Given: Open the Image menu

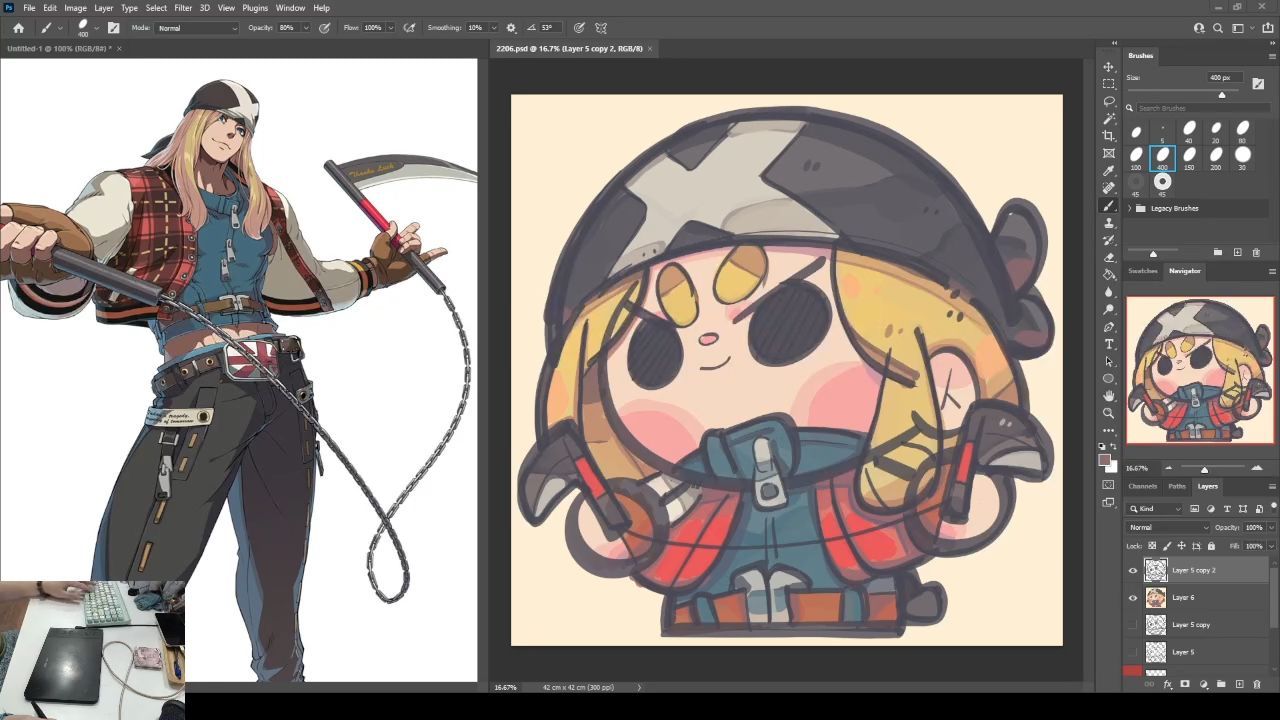Looking at the screenshot, I should click(x=76, y=8).
